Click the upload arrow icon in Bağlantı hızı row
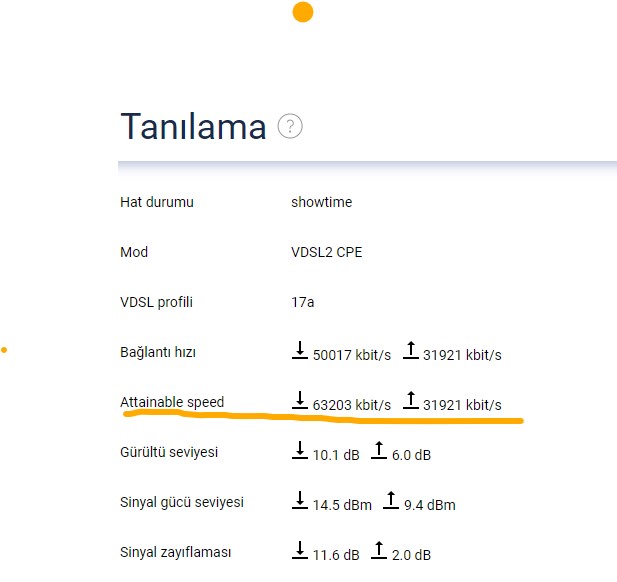The width and height of the screenshot is (617, 582). [x=411, y=350]
